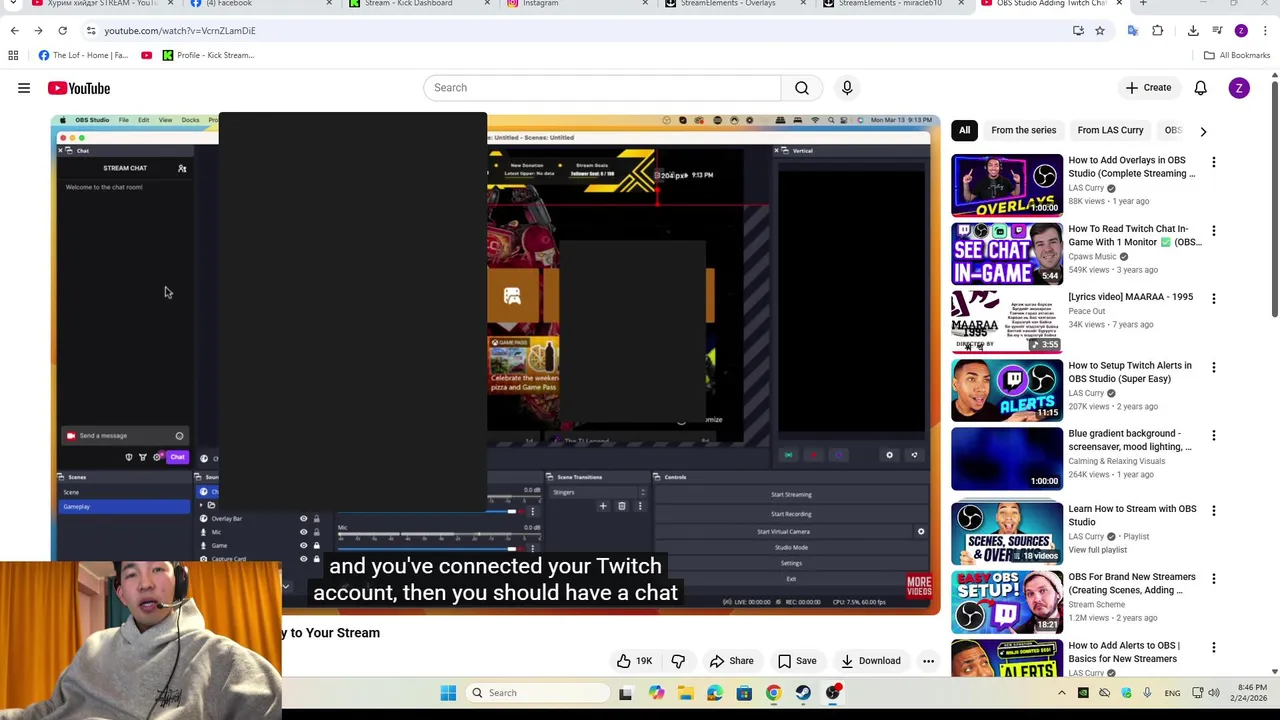1280x720 pixels.
Task: Open options for Learn How to Stream playlist
Action: click(1214, 510)
